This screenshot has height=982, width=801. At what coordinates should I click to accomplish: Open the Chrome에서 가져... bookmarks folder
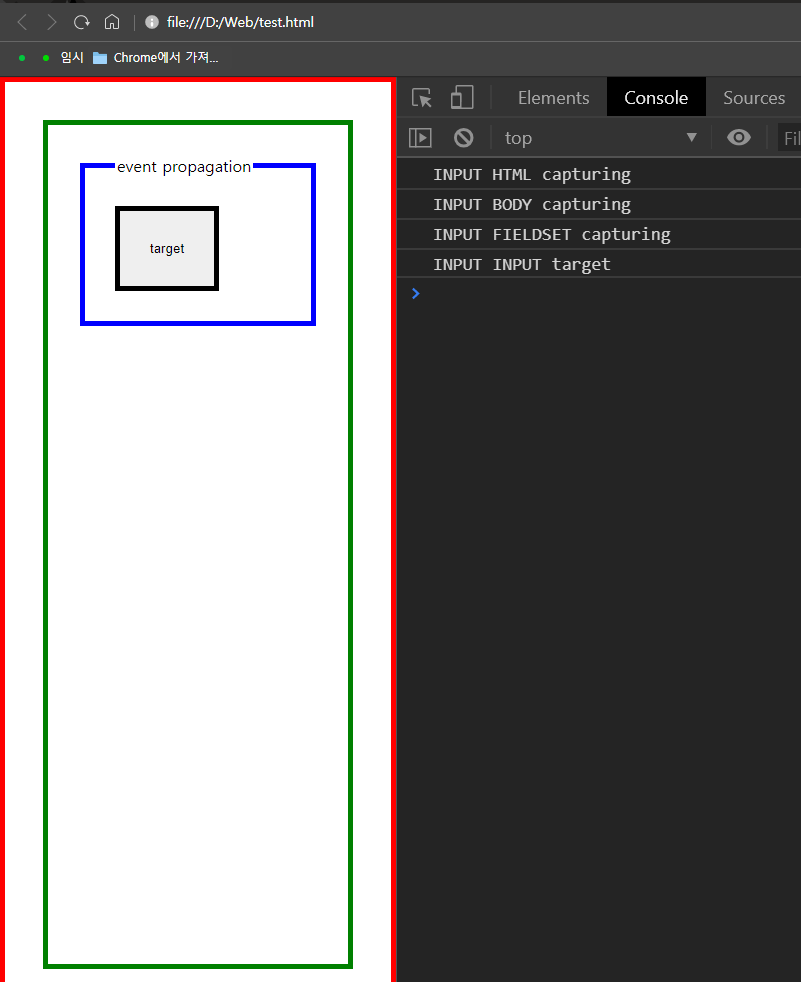pos(155,58)
